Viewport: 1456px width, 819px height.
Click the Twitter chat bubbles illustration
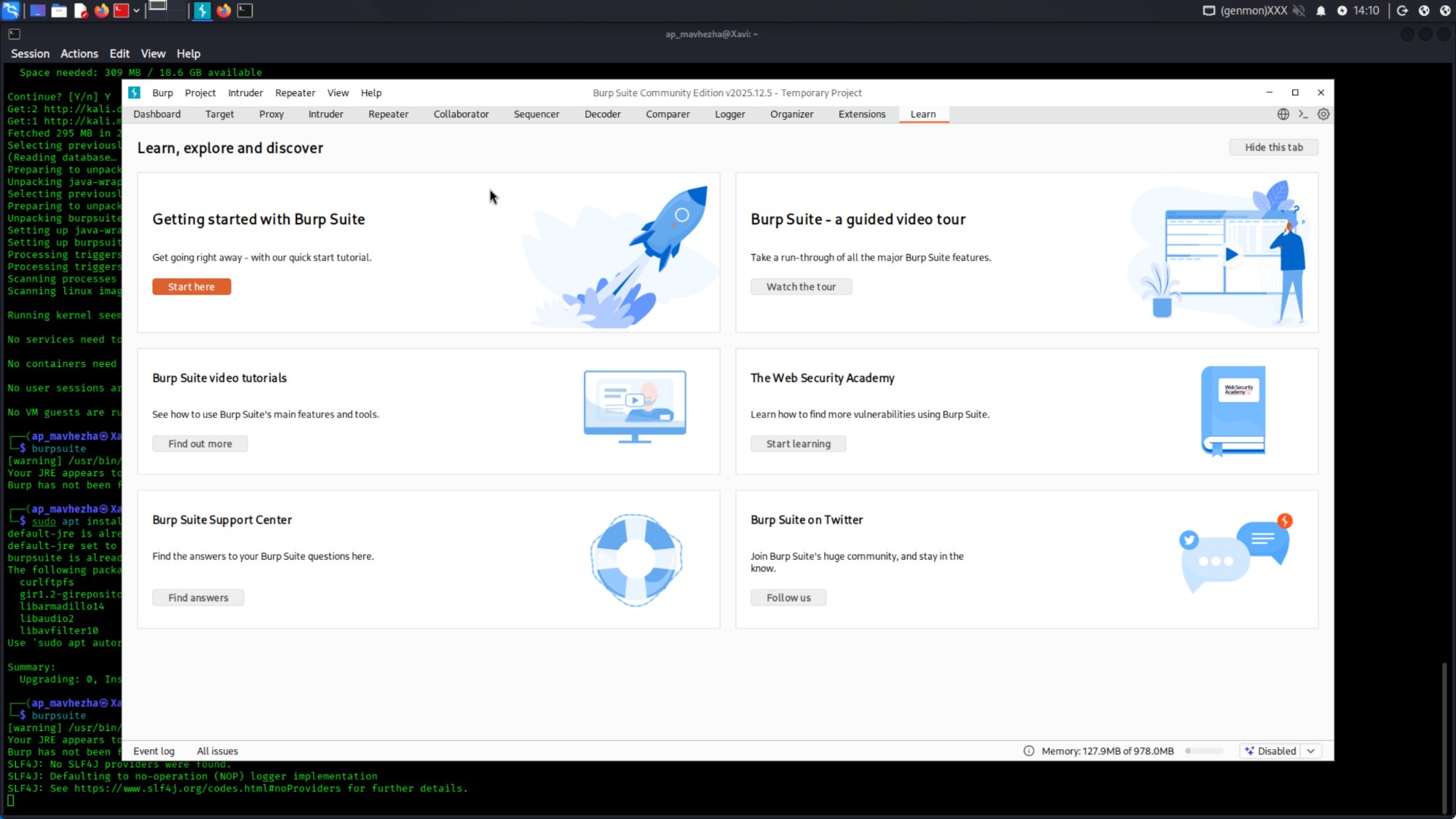1235,555
